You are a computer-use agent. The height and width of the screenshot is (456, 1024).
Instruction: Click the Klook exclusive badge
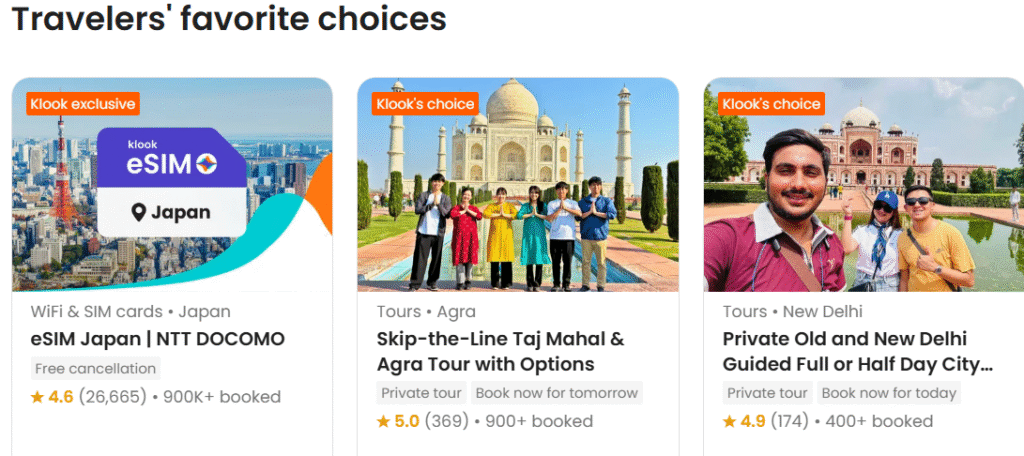(83, 103)
